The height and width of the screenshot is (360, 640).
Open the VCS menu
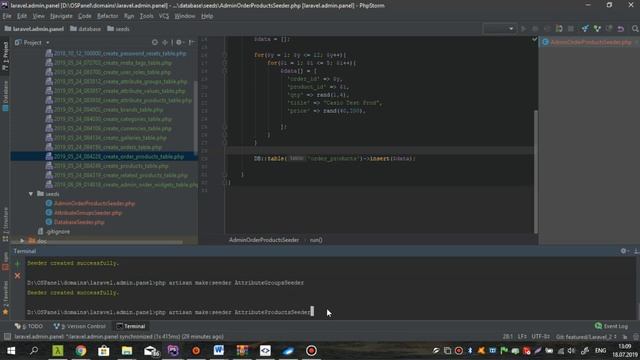[x=164, y=16]
